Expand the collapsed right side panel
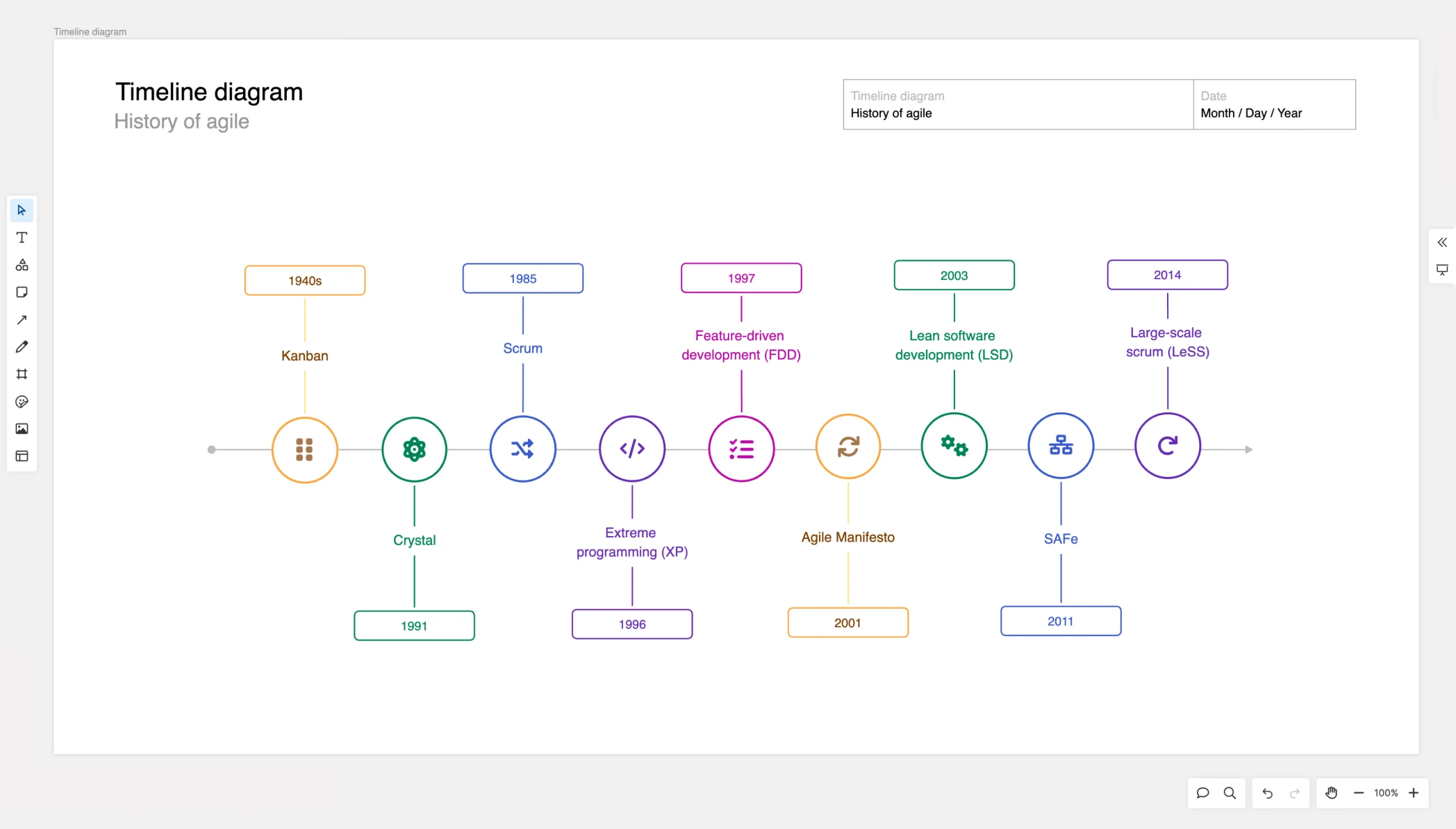 (1442, 242)
